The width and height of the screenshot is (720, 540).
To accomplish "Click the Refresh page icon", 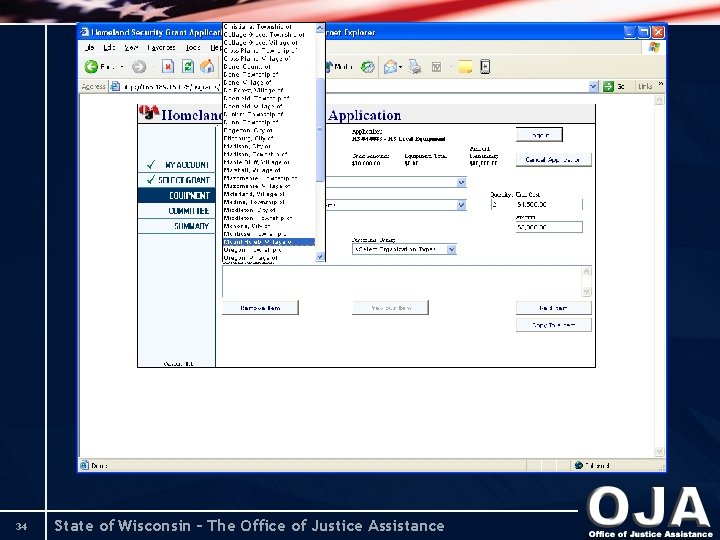I will (x=188, y=67).
